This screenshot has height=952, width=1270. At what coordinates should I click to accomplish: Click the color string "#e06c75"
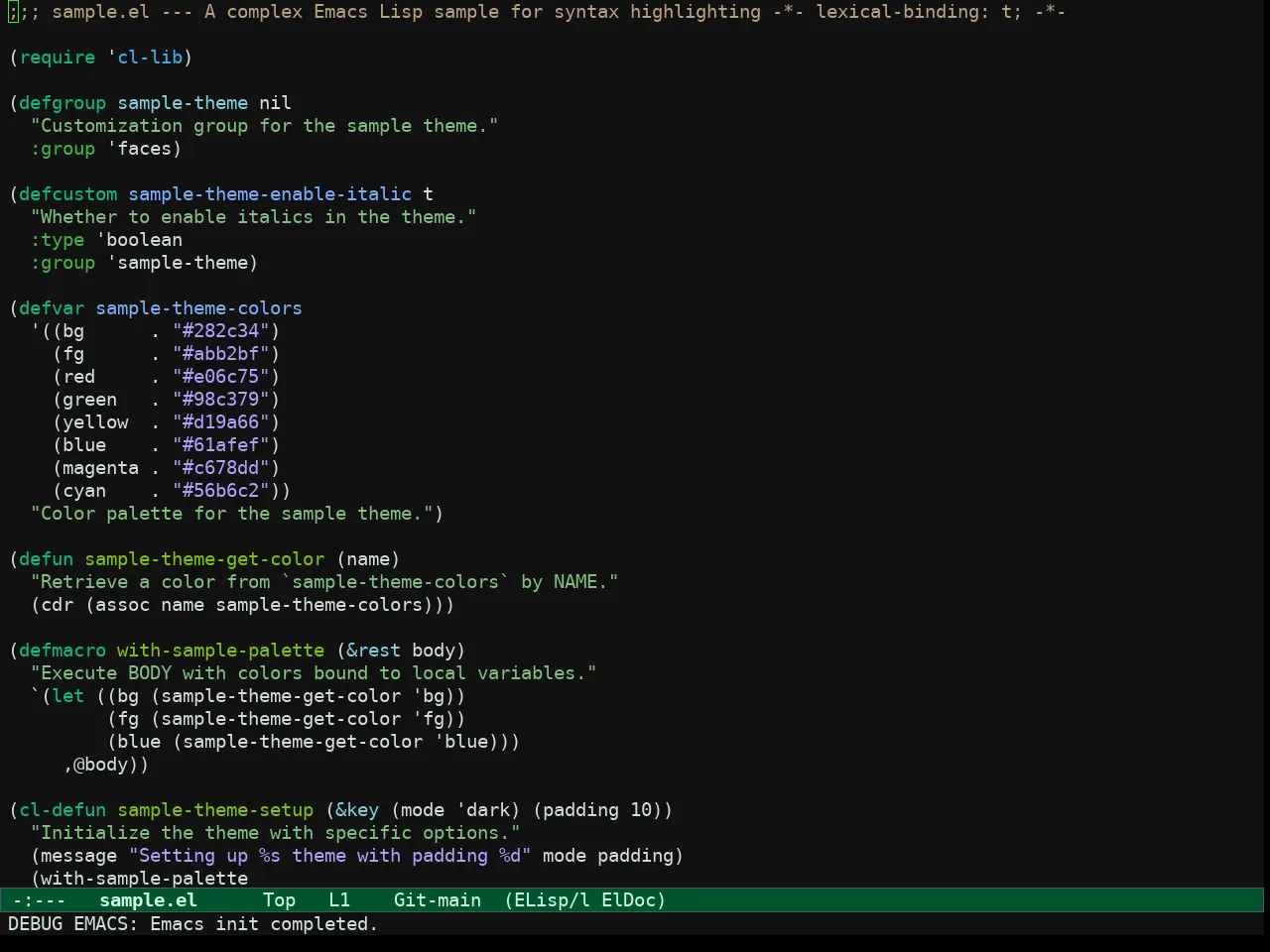(220, 377)
